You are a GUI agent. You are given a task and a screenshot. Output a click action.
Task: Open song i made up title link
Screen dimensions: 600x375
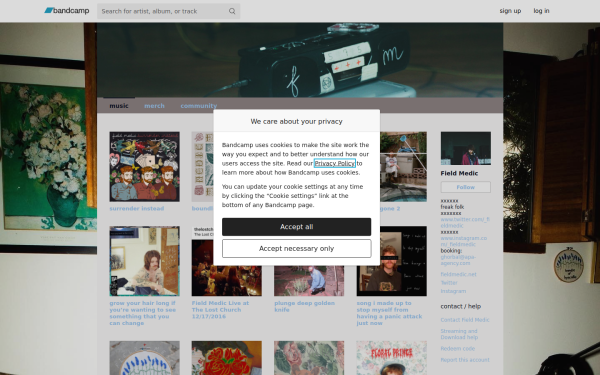(389, 313)
